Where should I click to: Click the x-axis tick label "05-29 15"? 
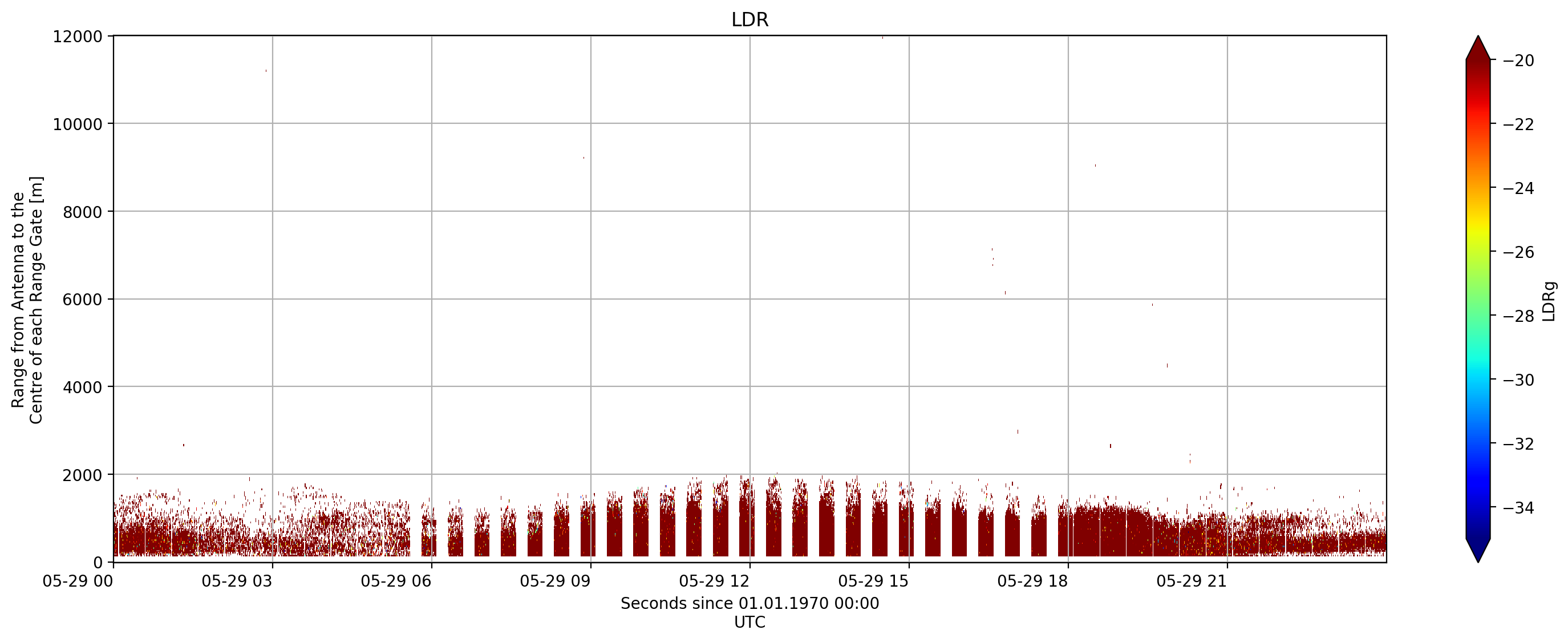tap(873, 581)
